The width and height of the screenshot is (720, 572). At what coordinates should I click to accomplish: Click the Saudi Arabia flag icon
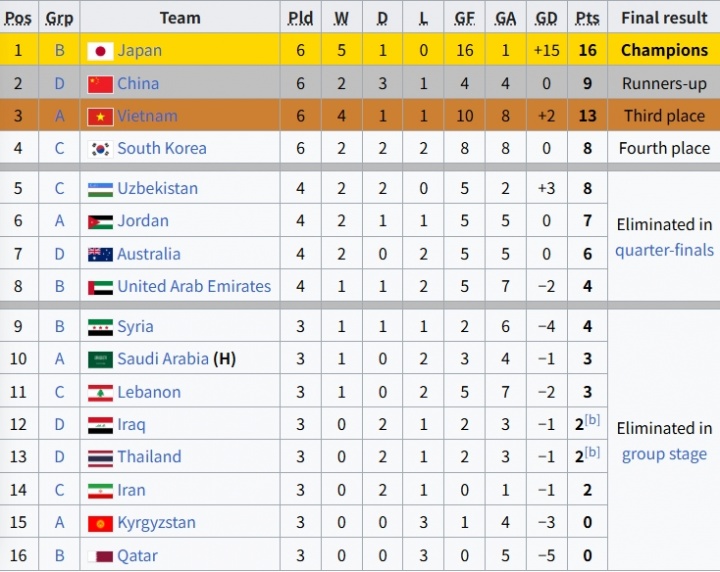click(100, 359)
